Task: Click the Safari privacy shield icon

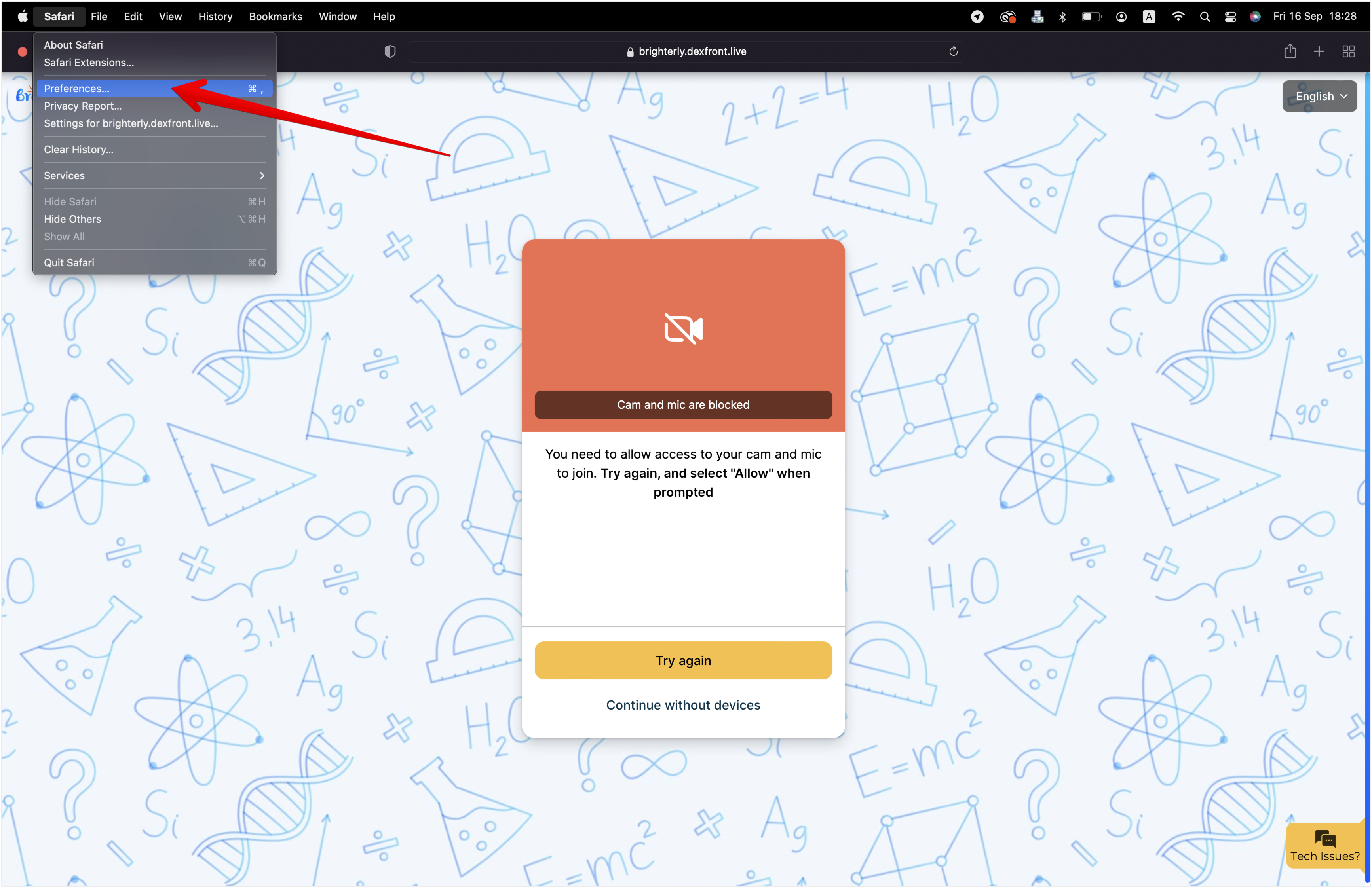Action: (x=390, y=51)
